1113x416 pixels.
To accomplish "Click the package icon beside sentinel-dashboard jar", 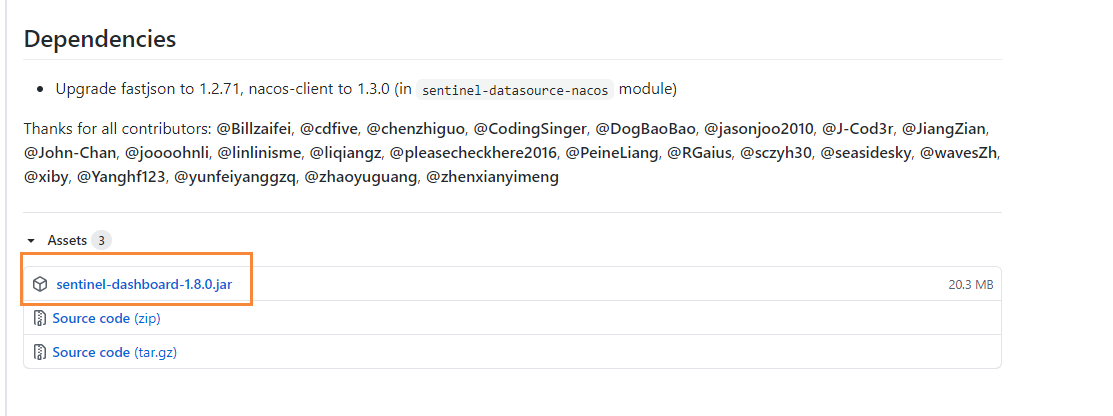I will pos(40,285).
